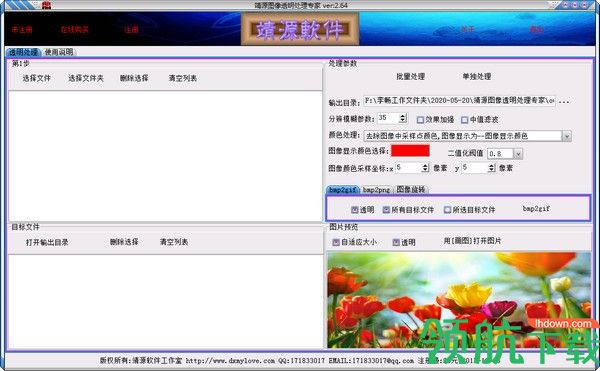Switch to the 透明处理 tab
The image size is (600, 371).
tap(23, 52)
